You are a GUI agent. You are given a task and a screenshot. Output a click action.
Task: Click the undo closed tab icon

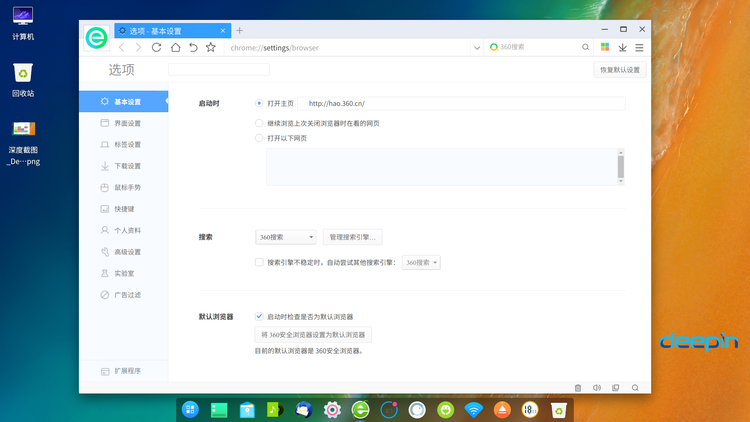click(193, 47)
